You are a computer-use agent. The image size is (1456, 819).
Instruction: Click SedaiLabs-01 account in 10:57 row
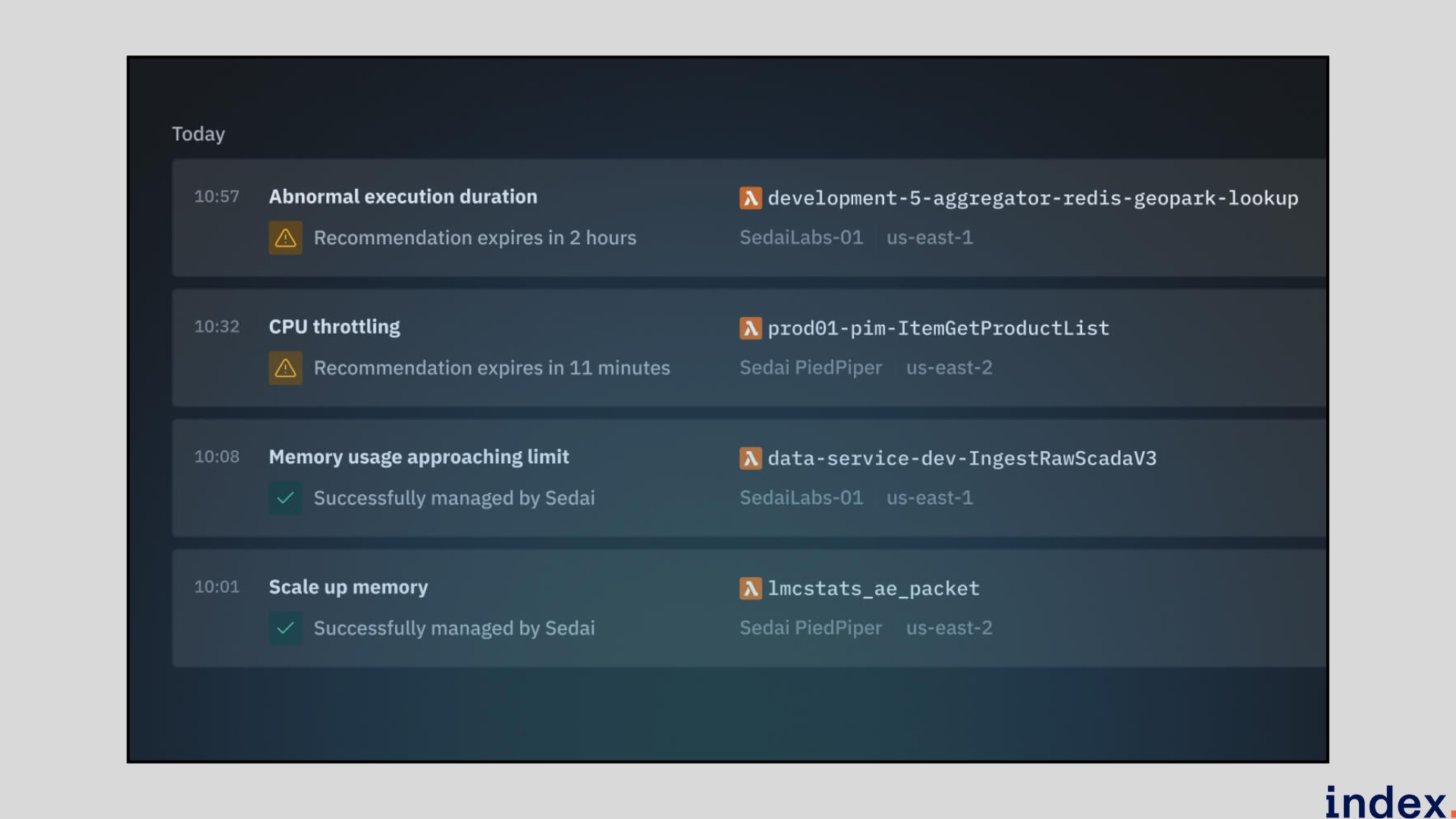(801, 237)
